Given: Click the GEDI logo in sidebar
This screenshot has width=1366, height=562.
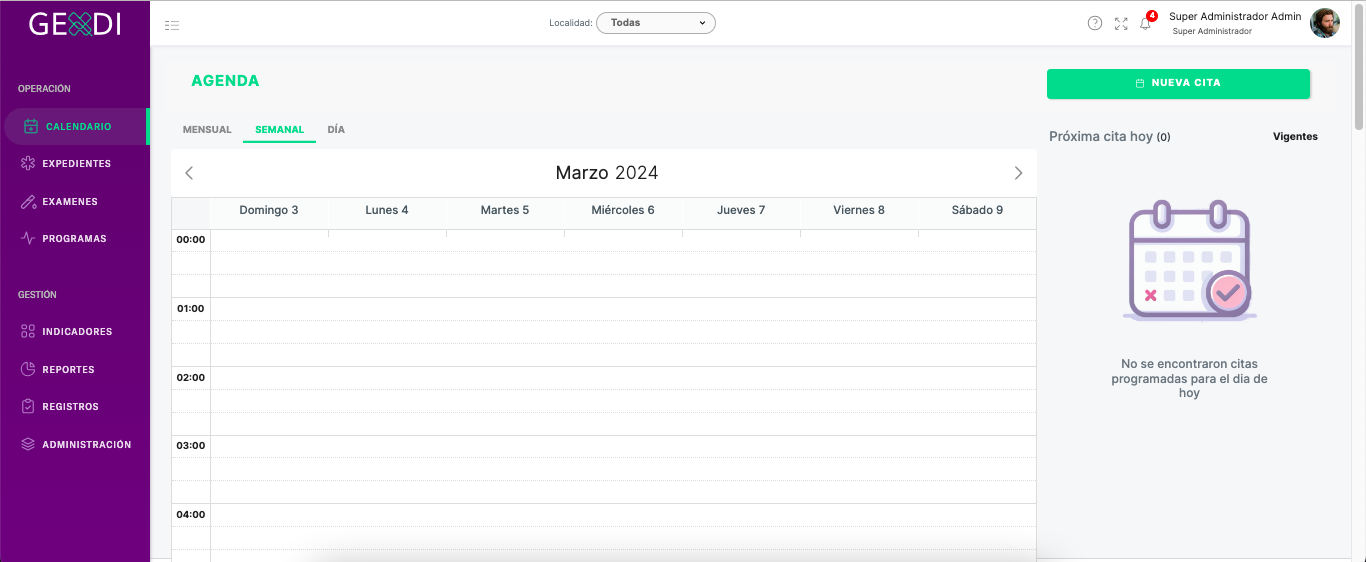Looking at the screenshot, I should coord(75,24).
